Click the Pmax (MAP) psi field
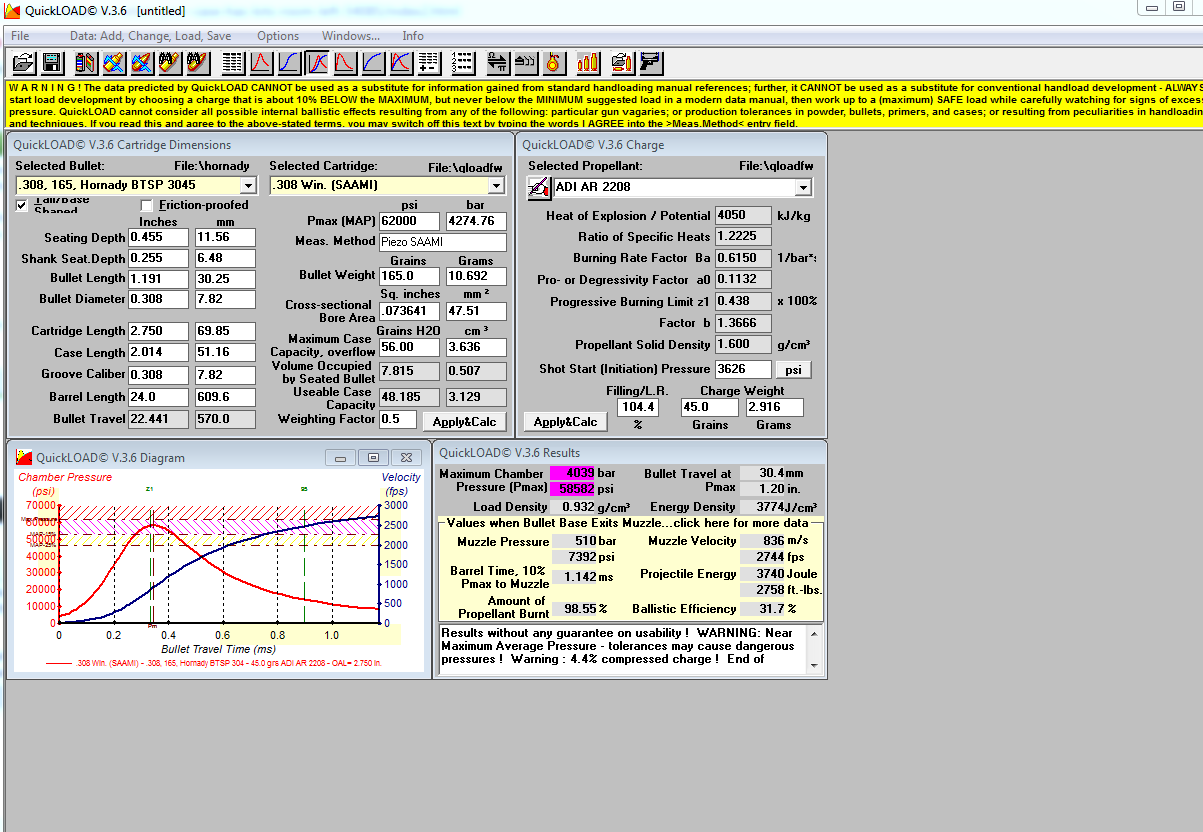The height and width of the screenshot is (832, 1203). (x=410, y=221)
